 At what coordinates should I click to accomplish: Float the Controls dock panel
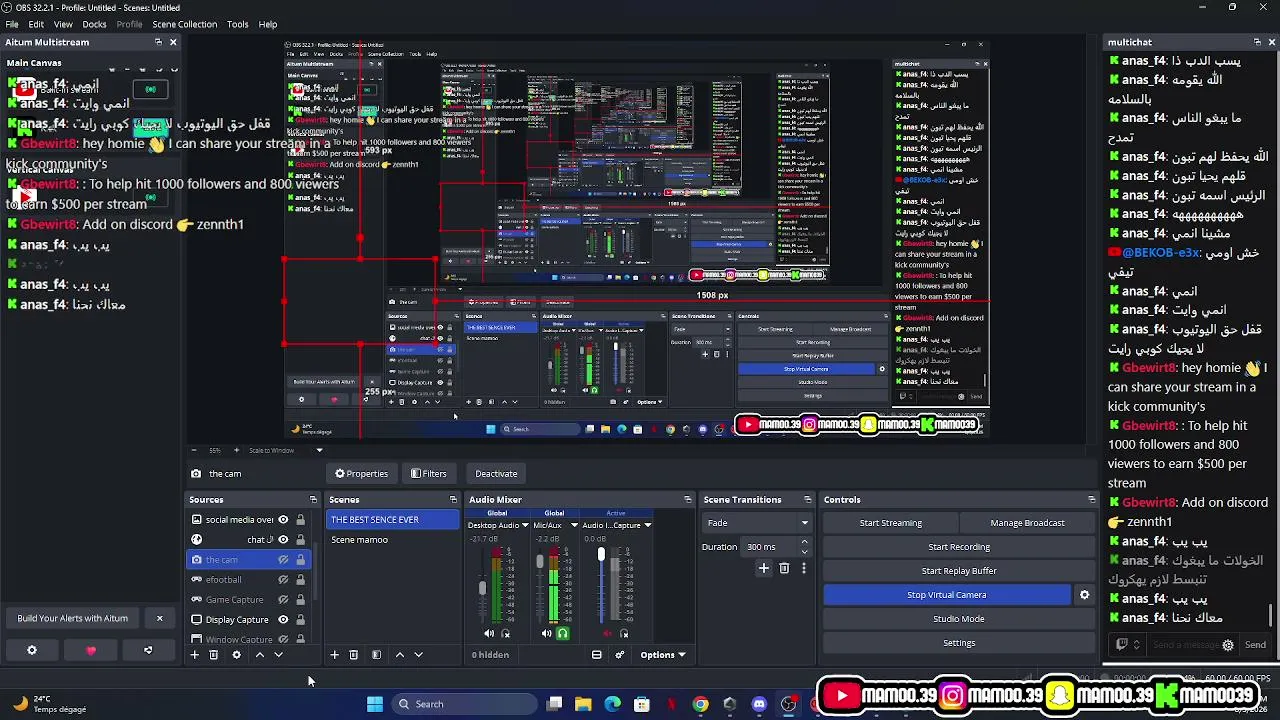pyautogui.click(x=1091, y=500)
